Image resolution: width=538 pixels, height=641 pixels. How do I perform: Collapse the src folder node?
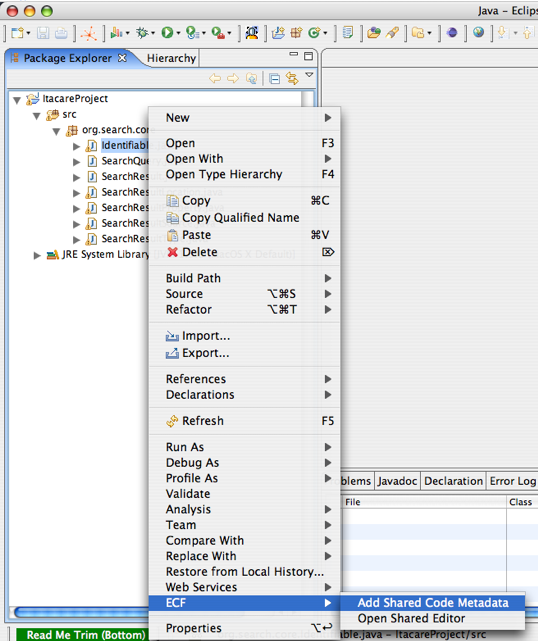(37, 116)
